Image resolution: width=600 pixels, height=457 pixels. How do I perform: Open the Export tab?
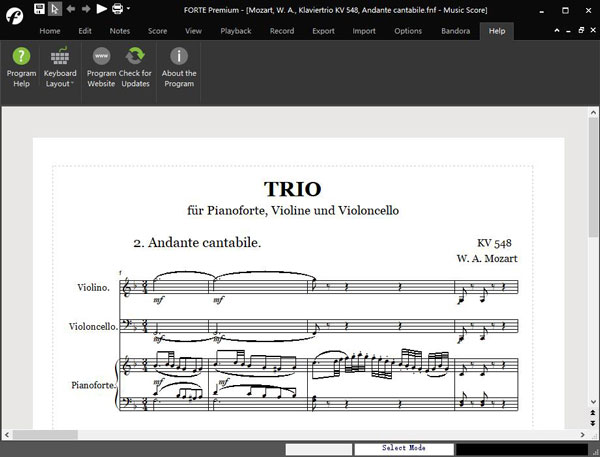point(323,31)
